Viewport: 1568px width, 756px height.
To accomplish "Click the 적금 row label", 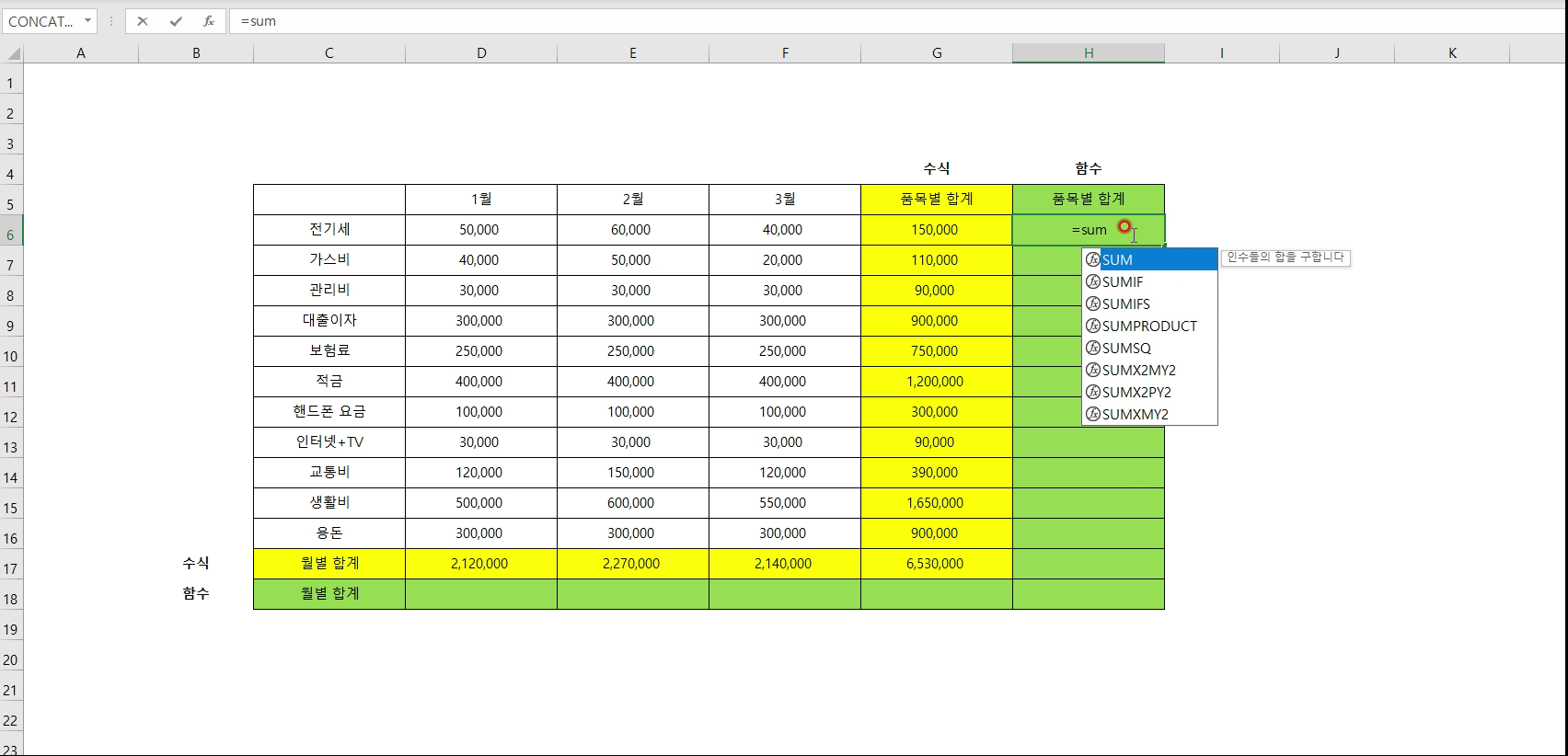I will (329, 382).
